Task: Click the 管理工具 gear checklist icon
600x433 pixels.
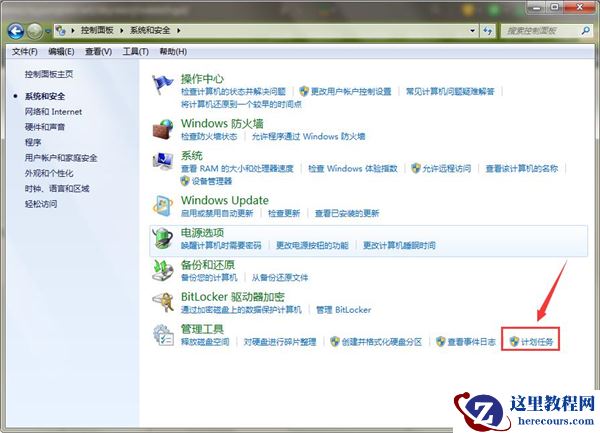Action: pyautogui.click(x=163, y=335)
